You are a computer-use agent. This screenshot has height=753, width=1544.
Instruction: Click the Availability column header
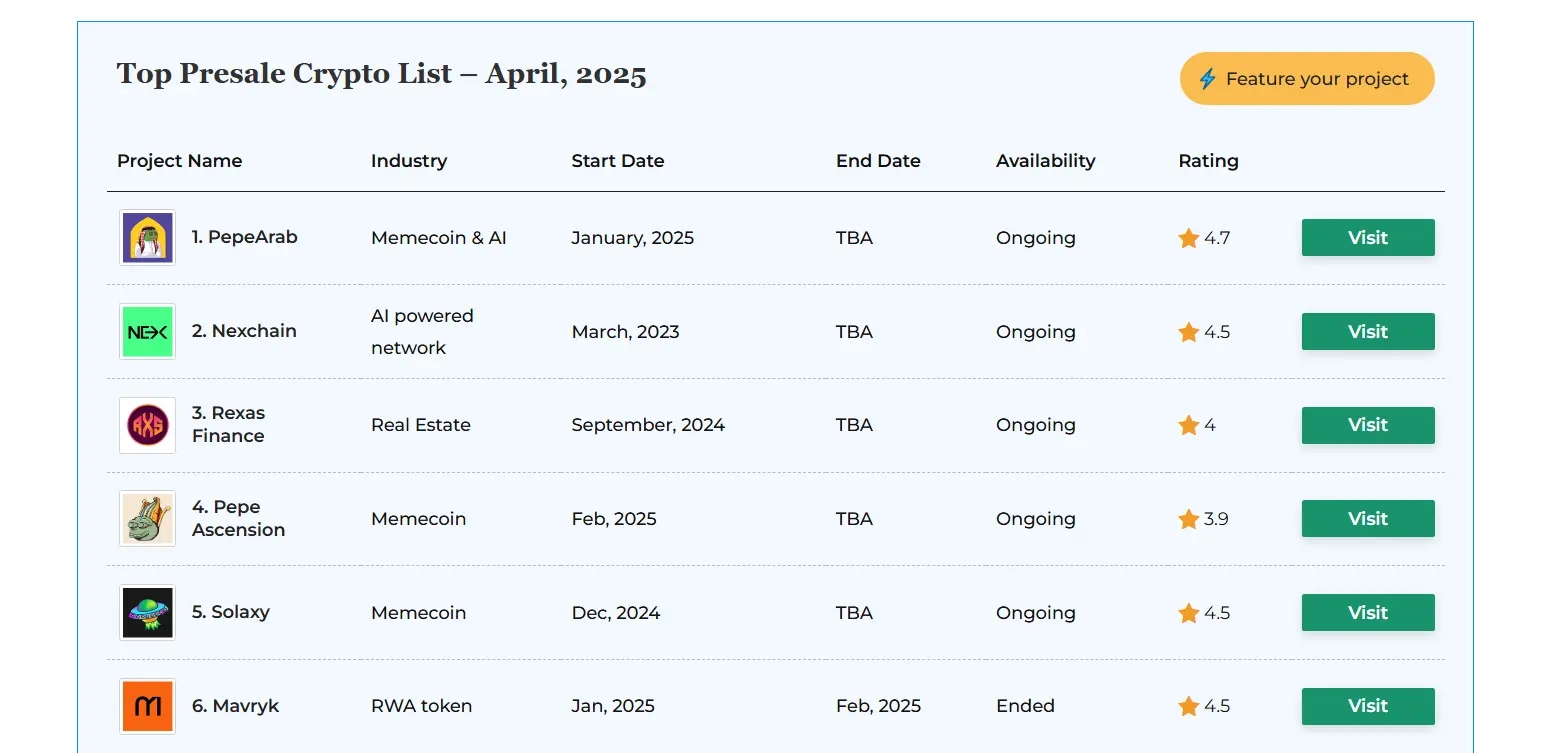[x=1045, y=161]
